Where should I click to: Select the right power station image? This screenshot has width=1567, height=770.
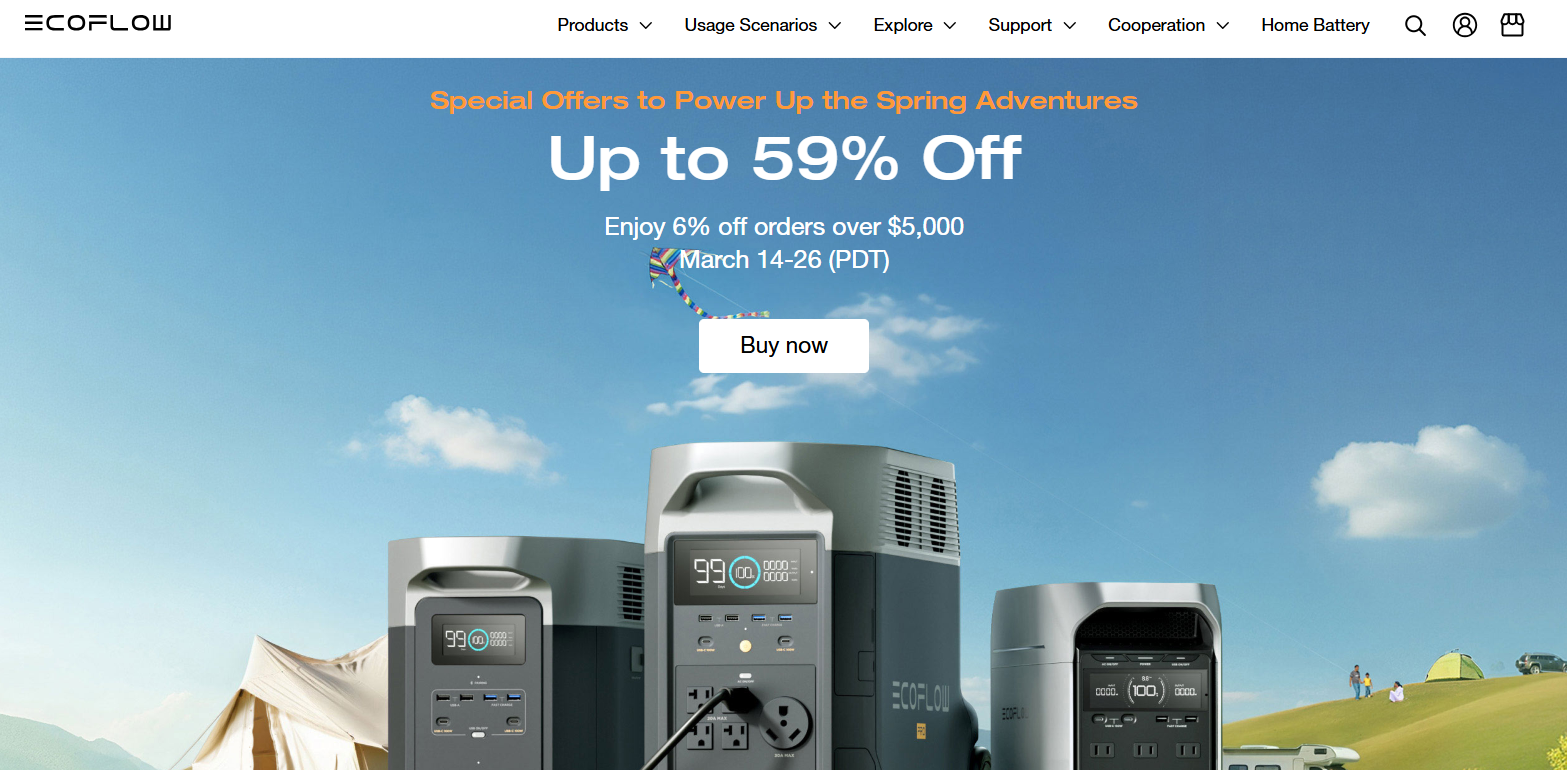(1106, 676)
